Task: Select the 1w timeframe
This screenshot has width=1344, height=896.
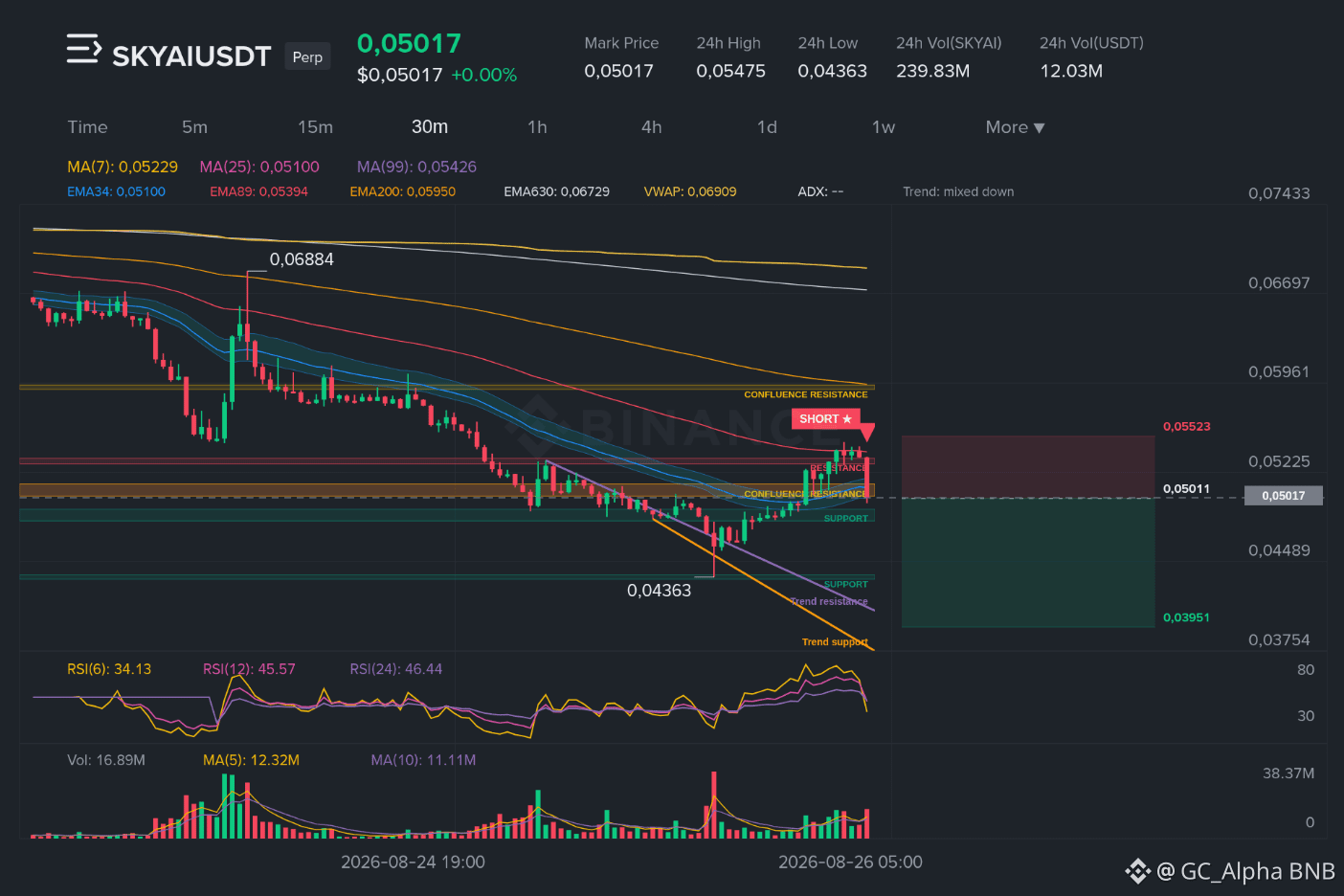Action: pyautogui.click(x=884, y=127)
